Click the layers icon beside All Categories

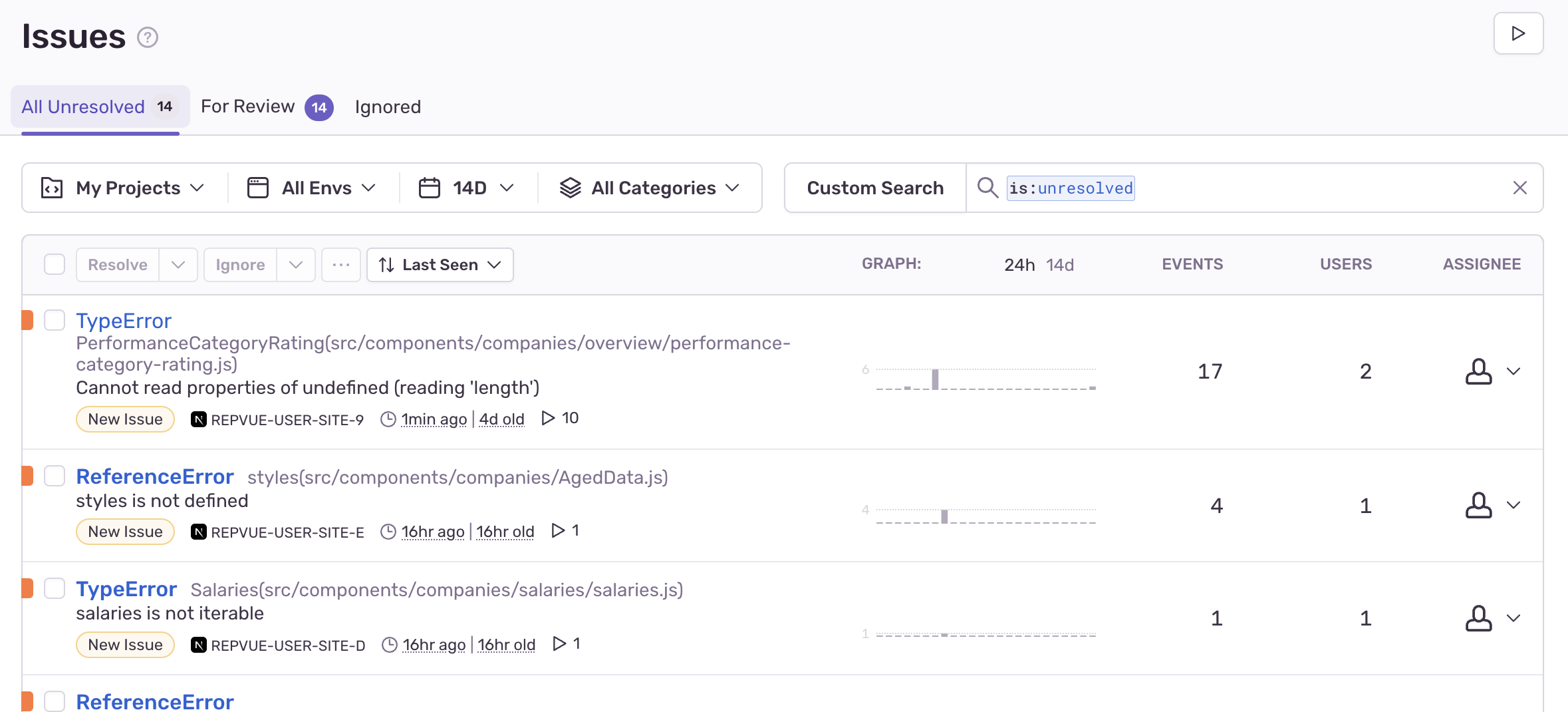570,188
